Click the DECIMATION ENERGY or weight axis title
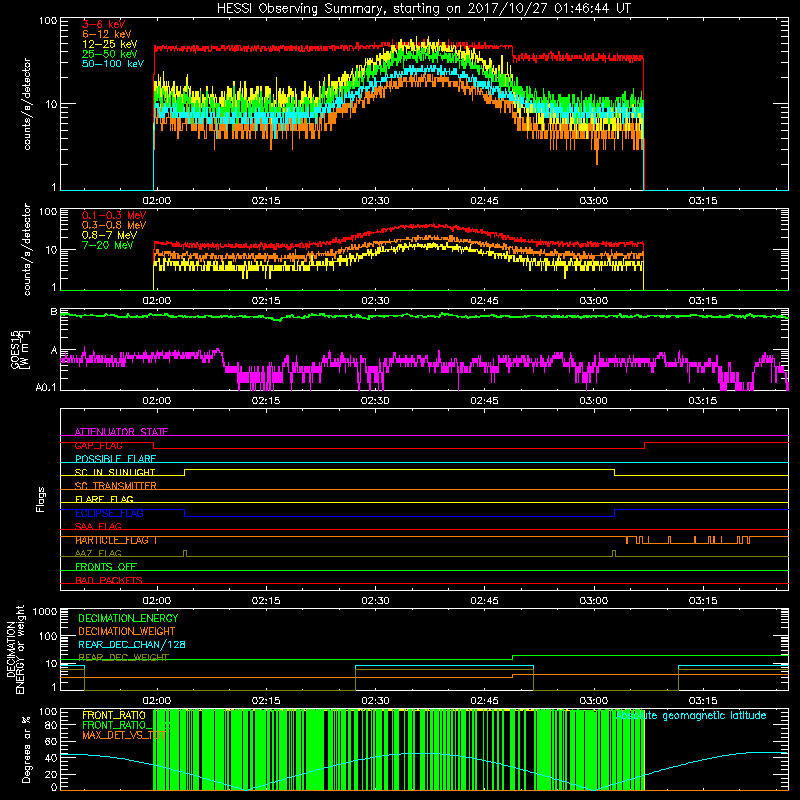The image size is (800, 800). 15,649
